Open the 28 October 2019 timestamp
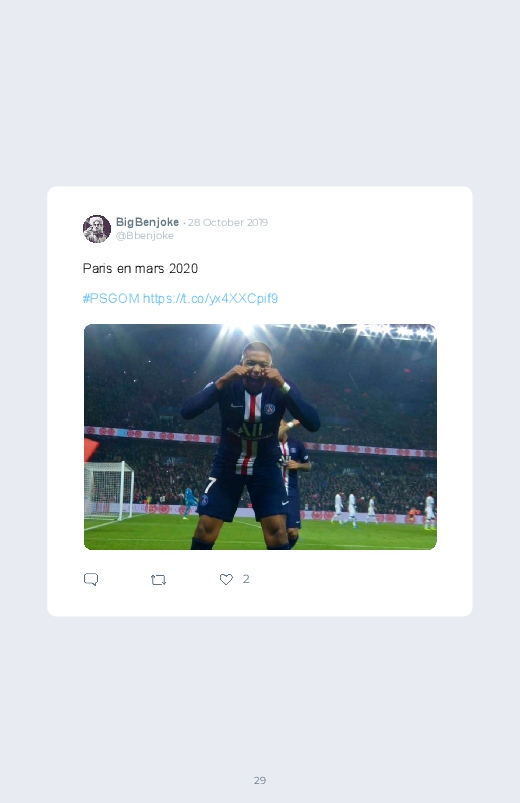 tap(228, 222)
